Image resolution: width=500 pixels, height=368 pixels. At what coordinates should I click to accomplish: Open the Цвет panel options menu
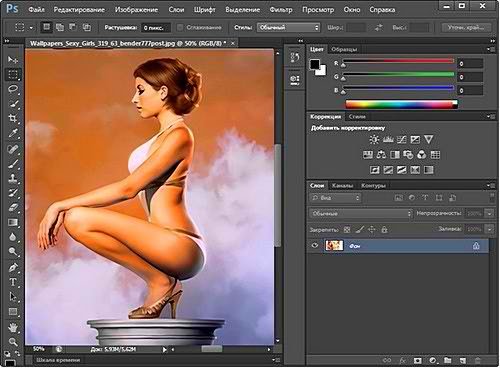pos(491,49)
